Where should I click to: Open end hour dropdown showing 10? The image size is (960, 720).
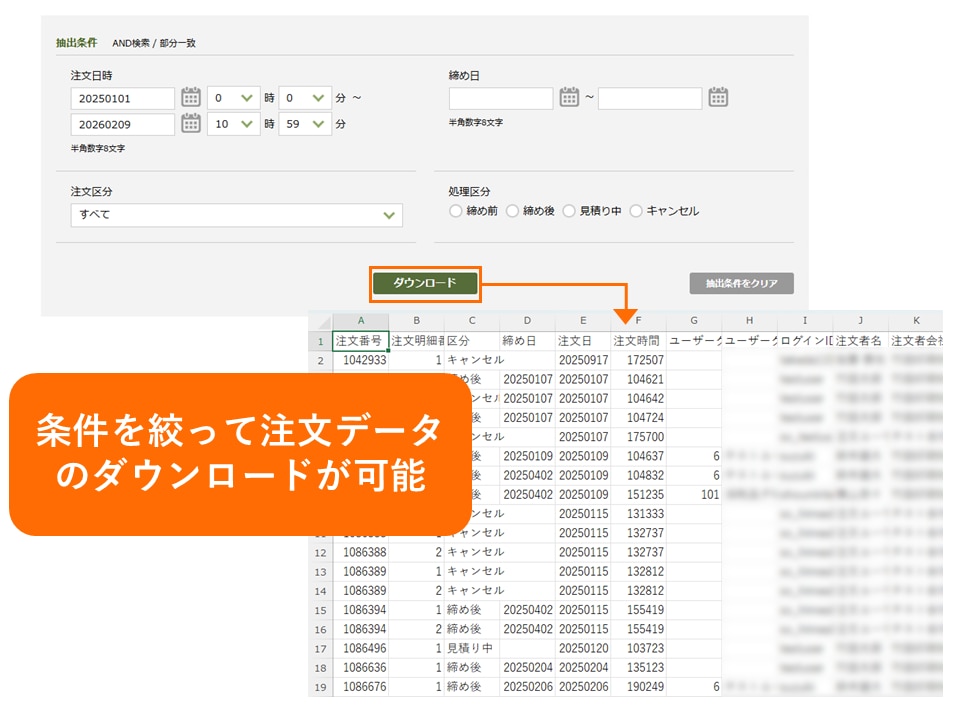(x=233, y=124)
